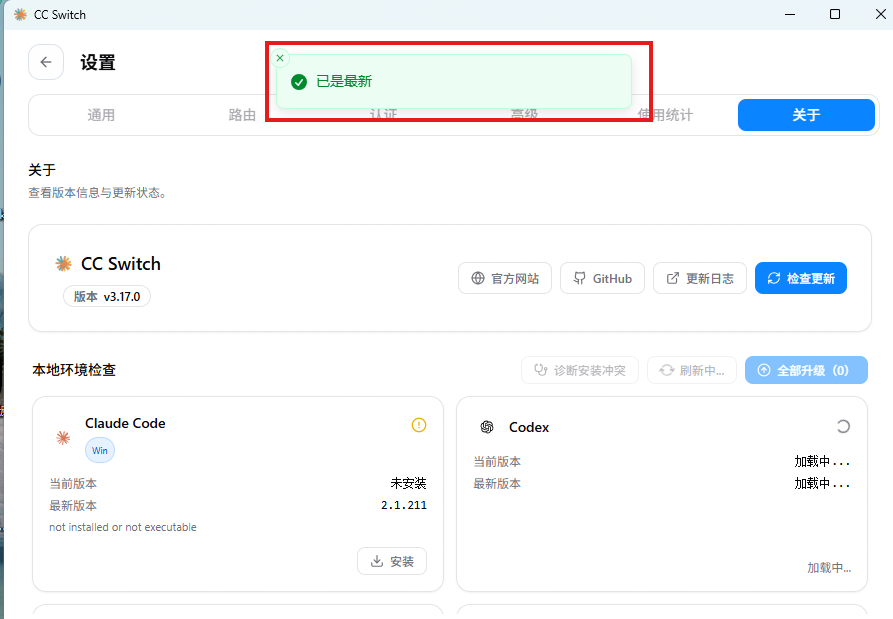Minimize the CC Switch window

coord(790,14)
